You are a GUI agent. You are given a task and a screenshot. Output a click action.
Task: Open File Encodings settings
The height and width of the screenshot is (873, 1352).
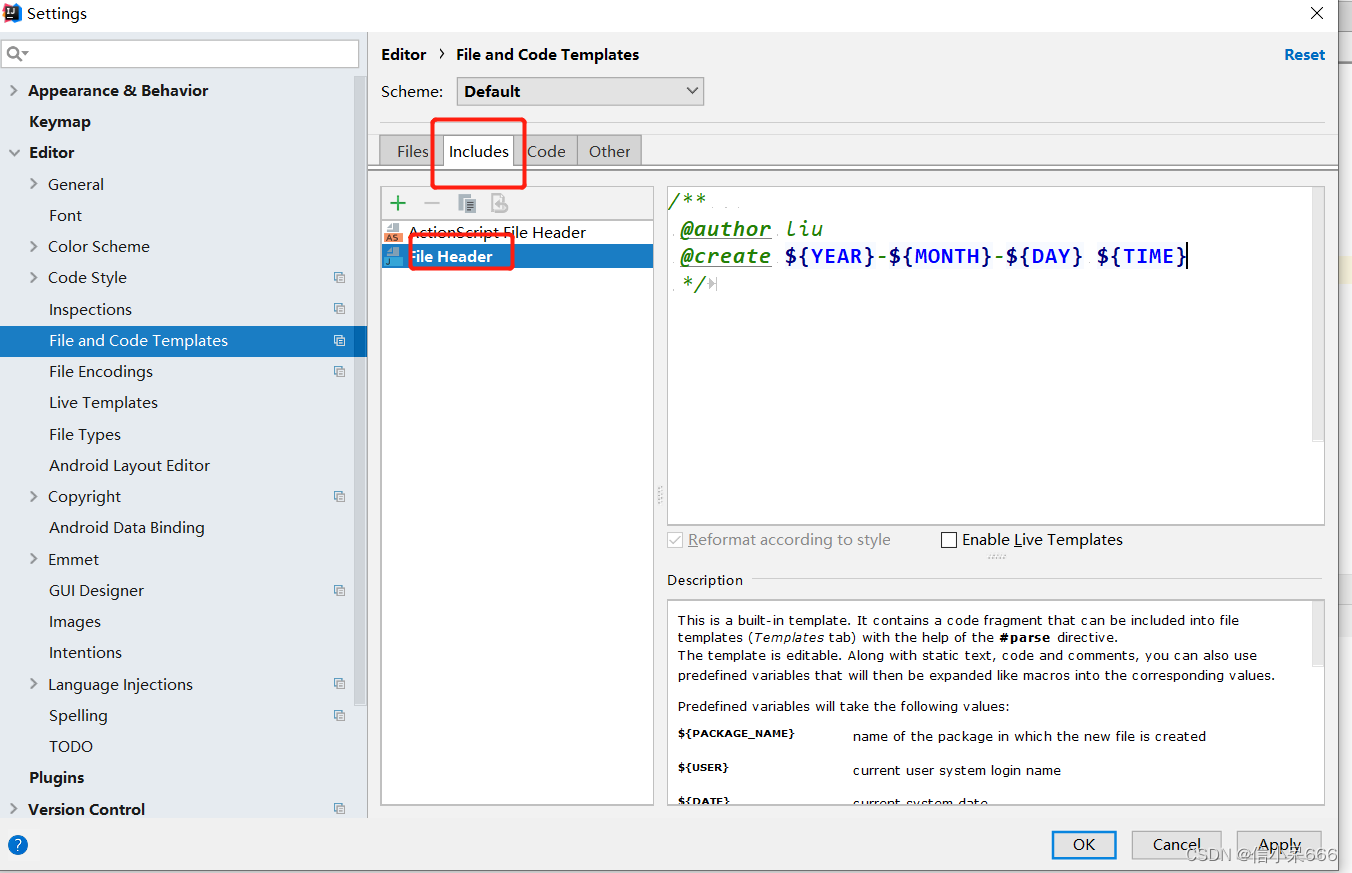coord(101,371)
